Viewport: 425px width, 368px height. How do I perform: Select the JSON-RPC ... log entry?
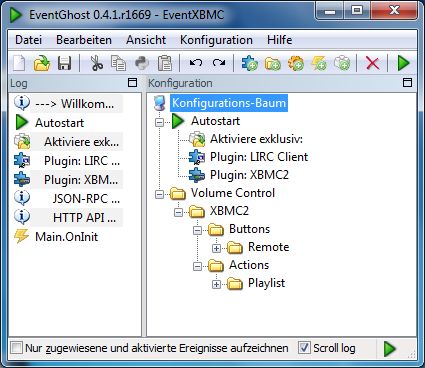click(86, 199)
